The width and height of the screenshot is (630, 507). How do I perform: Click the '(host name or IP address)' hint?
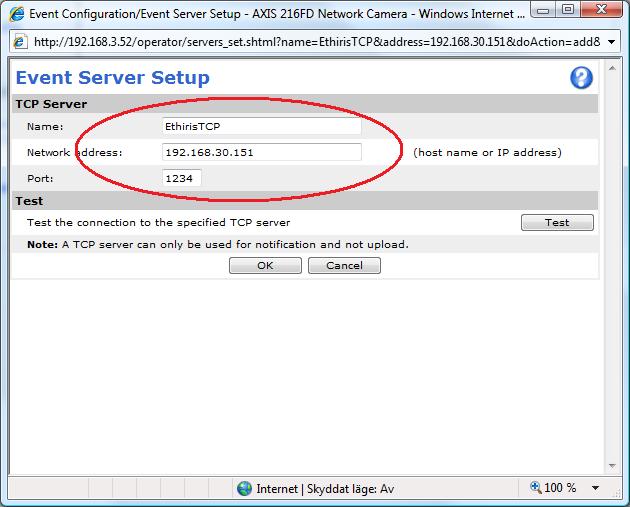click(487, 153)
